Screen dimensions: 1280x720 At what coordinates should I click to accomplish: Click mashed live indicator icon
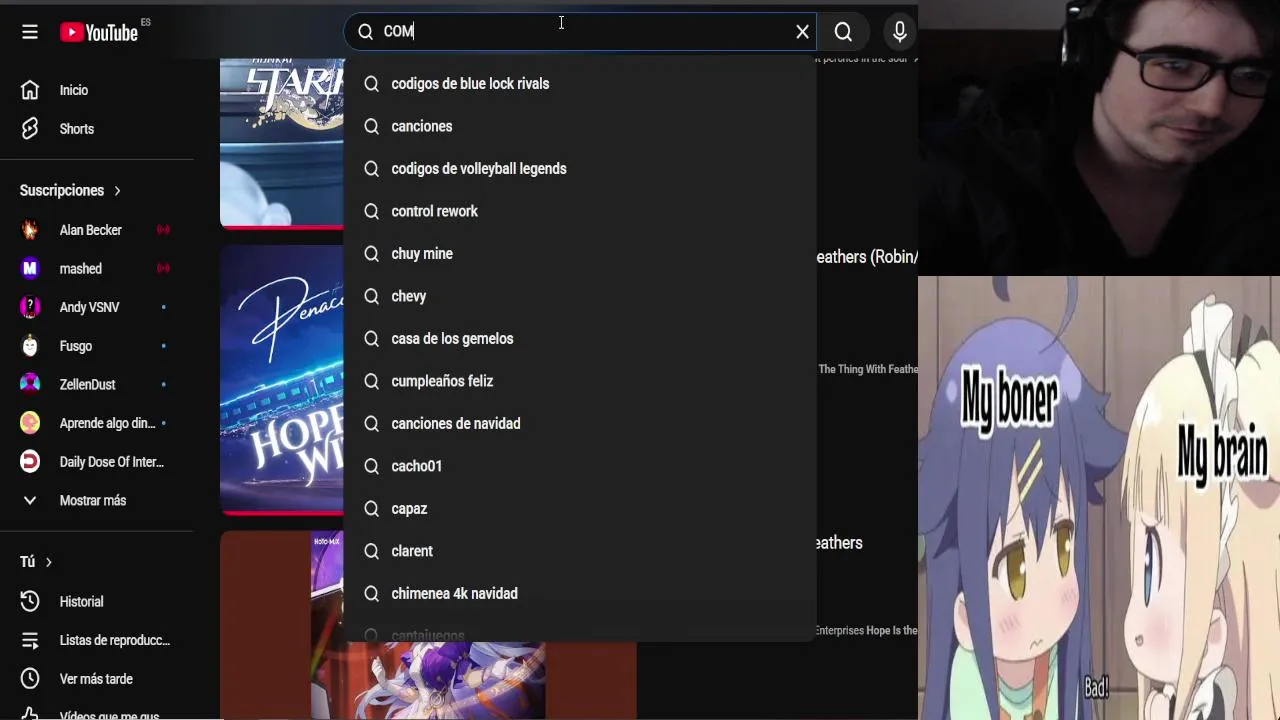[x=163, y=268]
